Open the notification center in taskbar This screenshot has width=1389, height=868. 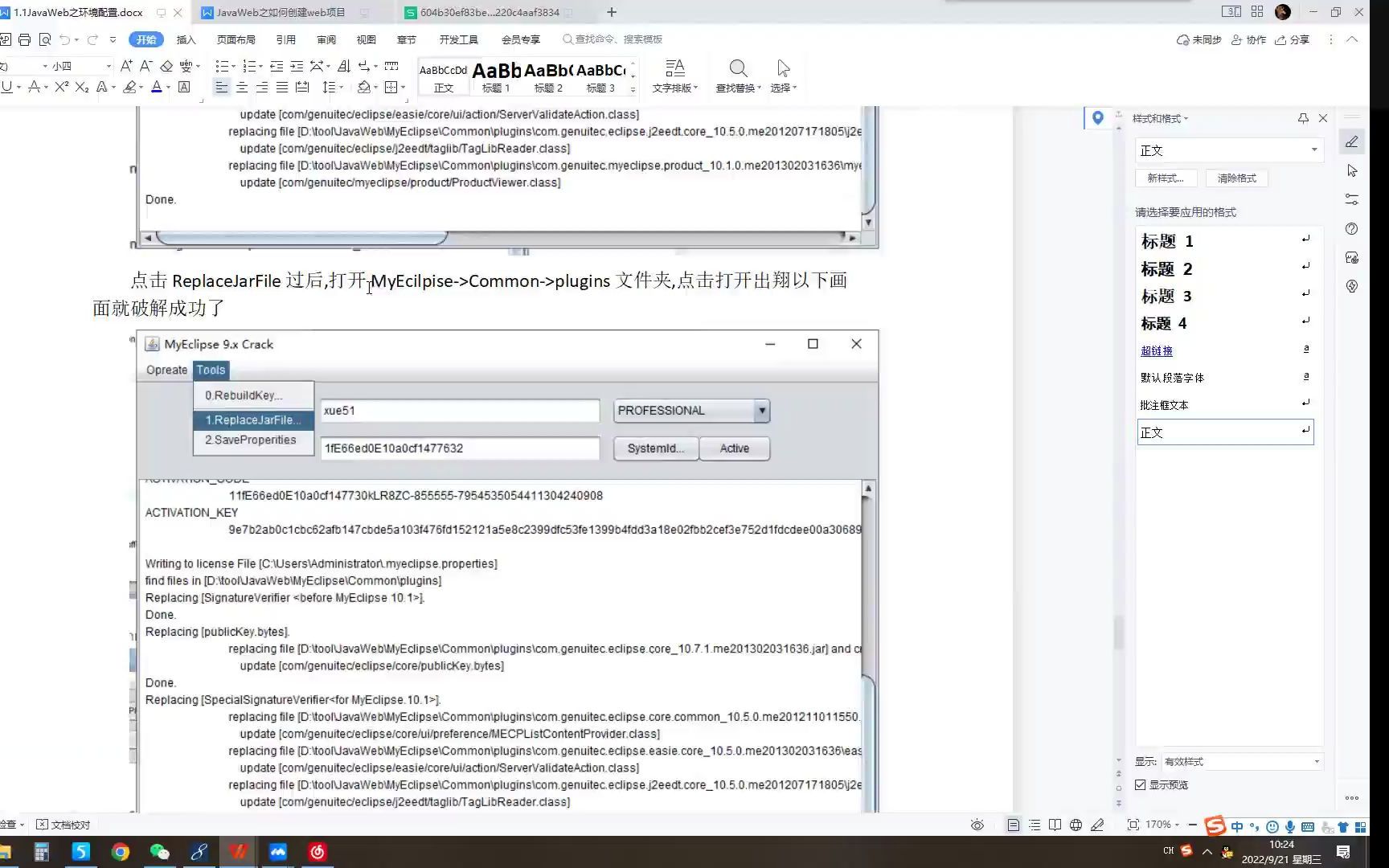point(1343,852)
